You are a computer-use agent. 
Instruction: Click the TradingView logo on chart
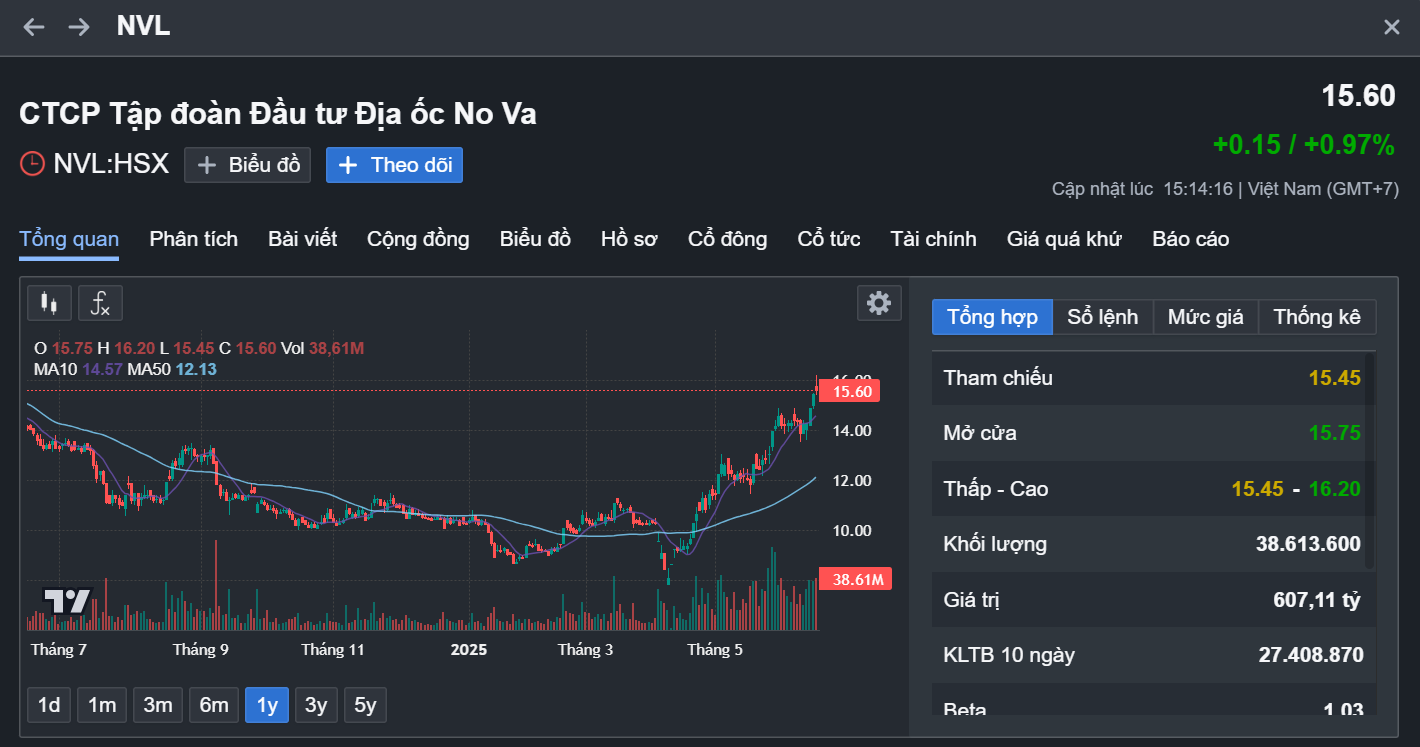pyautogui.click(x=67, y=601)
